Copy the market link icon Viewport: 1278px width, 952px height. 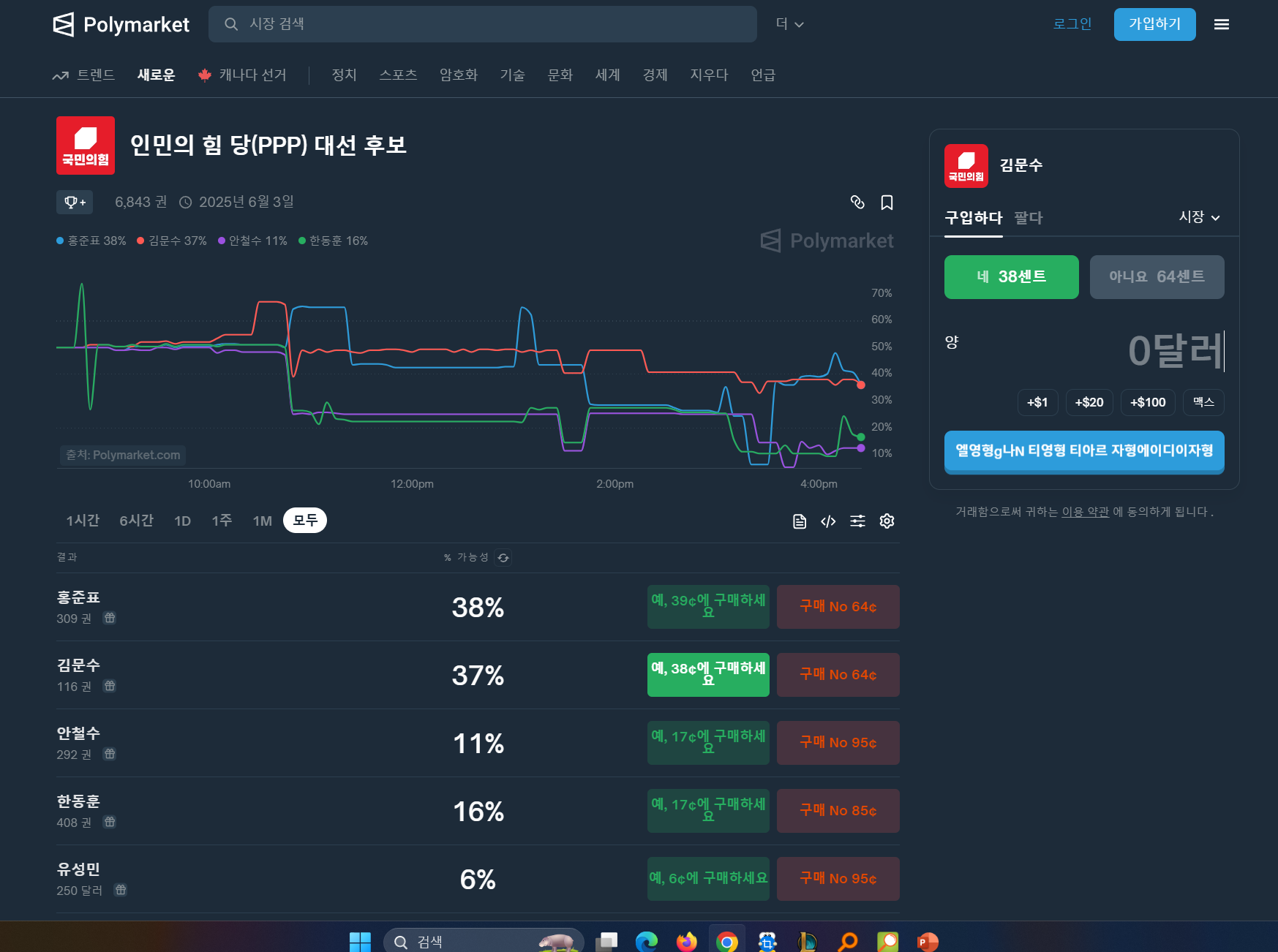(x=857, y=203)
